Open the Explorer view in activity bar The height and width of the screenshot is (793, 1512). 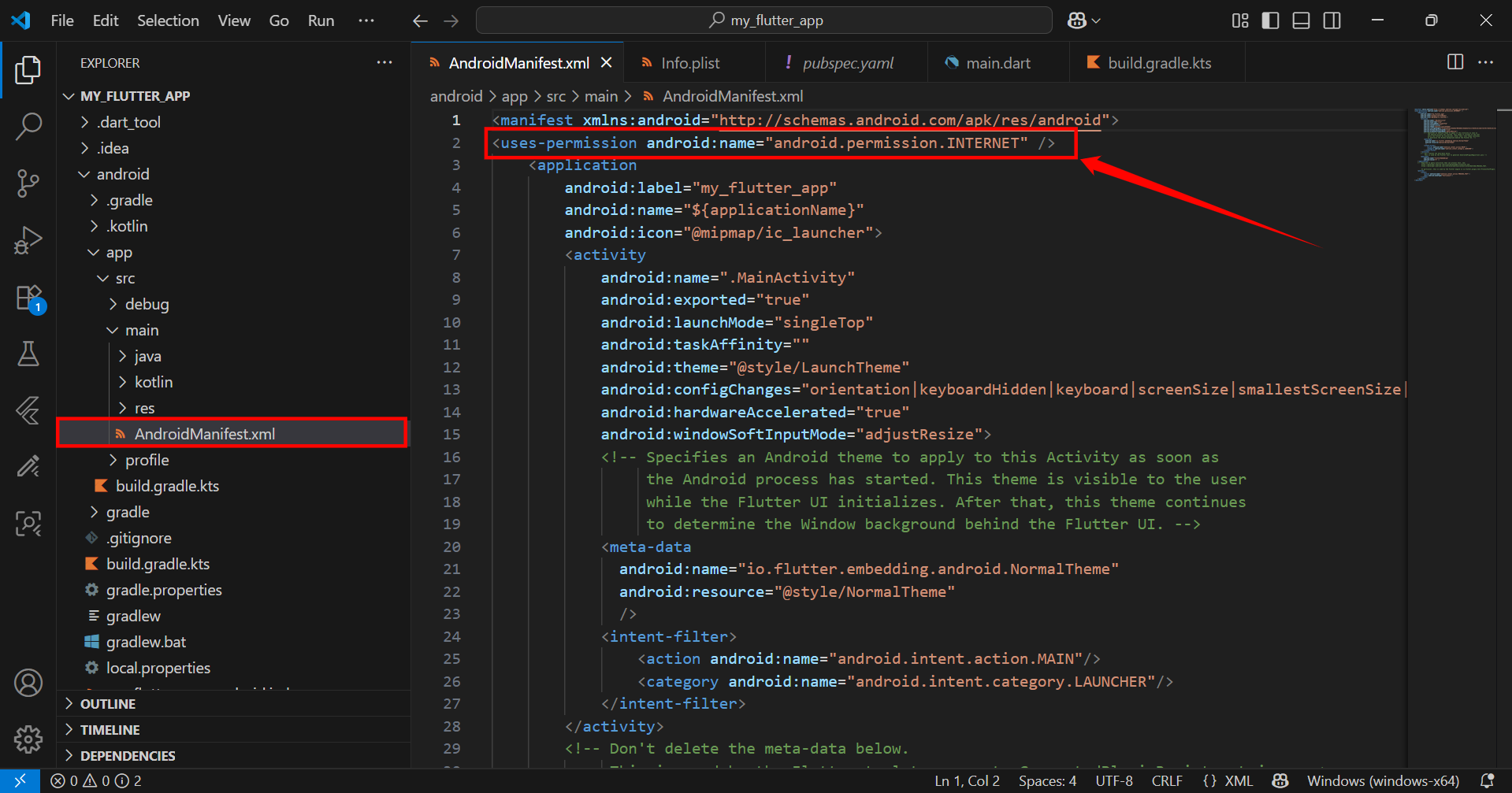pyautogui.click(x=28, y=70)
